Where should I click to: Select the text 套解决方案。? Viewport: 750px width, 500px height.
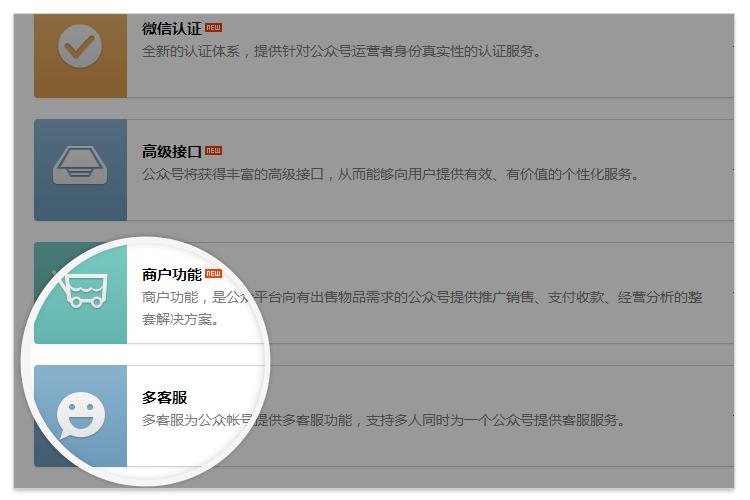pyautogui.click(x=180, y=319)
